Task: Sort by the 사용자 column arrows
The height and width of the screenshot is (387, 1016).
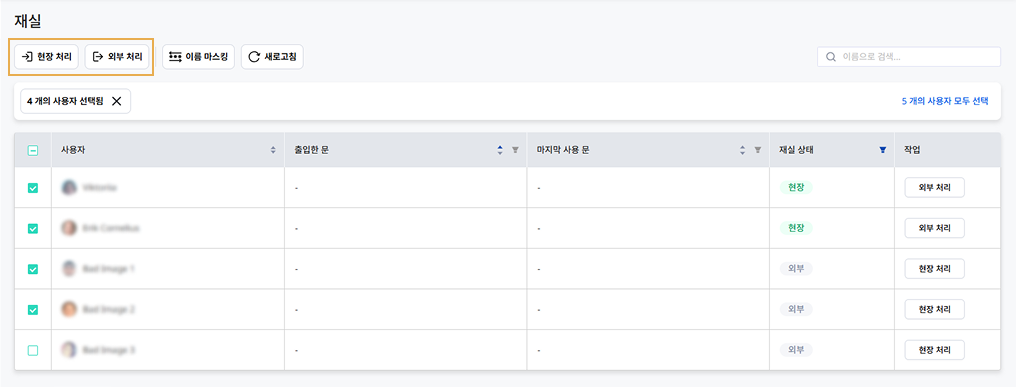Action: point(273,150)
